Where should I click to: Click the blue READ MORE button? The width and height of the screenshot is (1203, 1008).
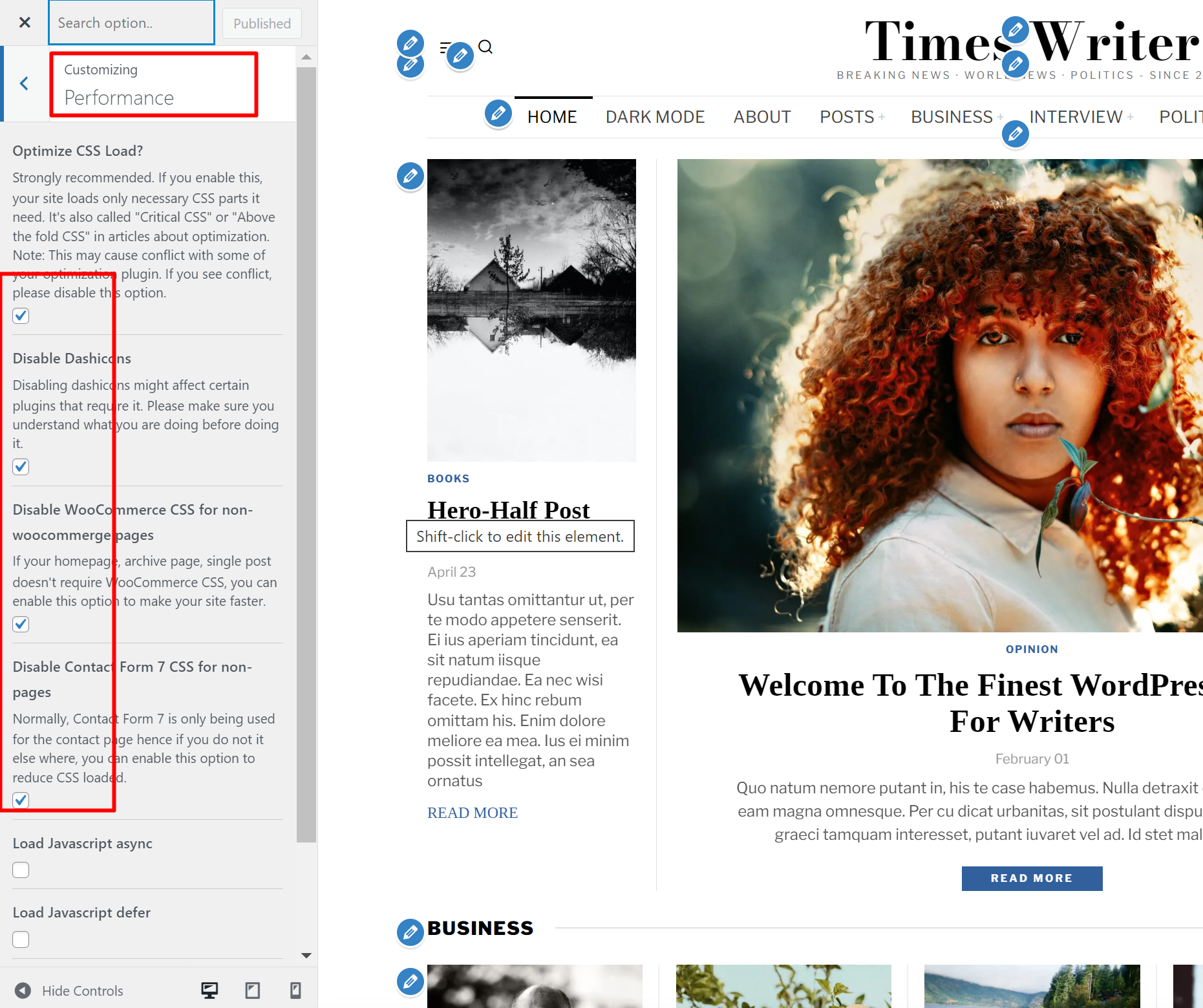pyautogui.click(x=1032, y=878)
